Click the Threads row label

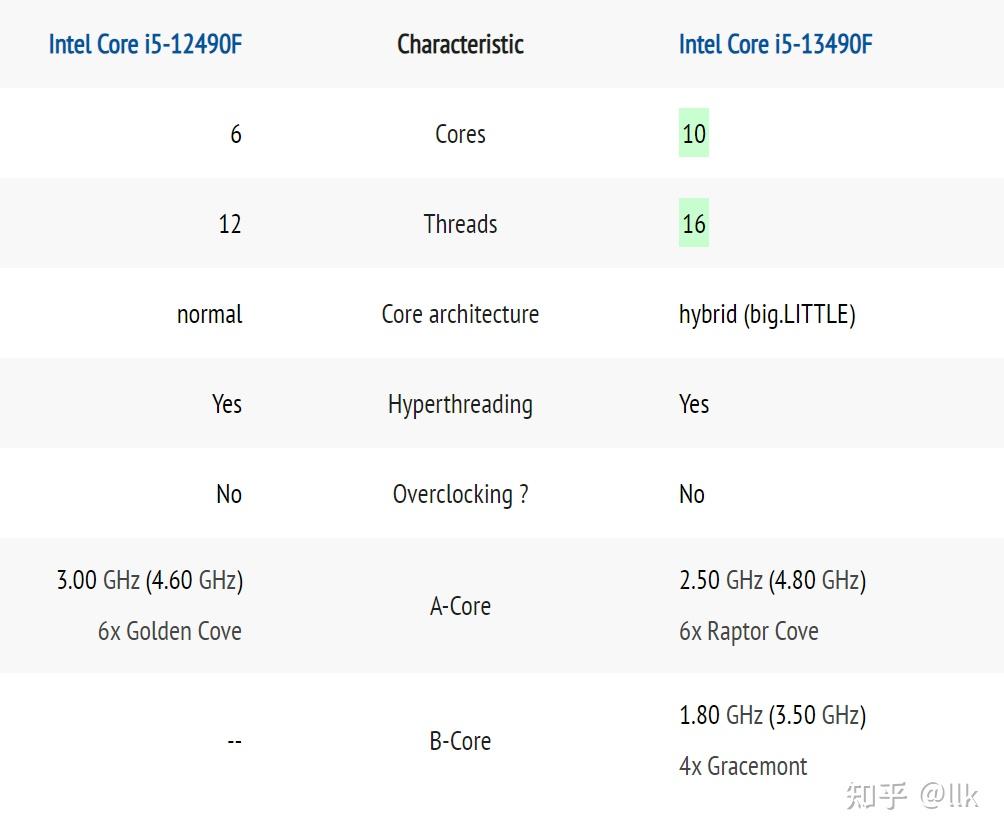(460, 224)
